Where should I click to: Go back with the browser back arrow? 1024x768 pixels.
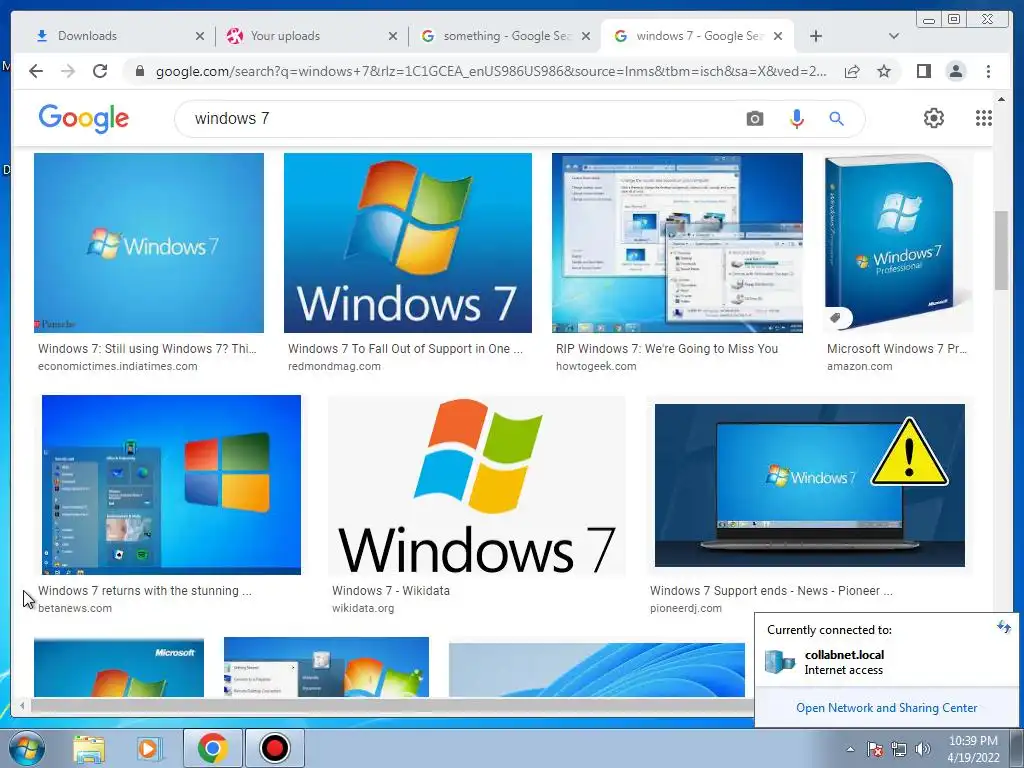36,71
